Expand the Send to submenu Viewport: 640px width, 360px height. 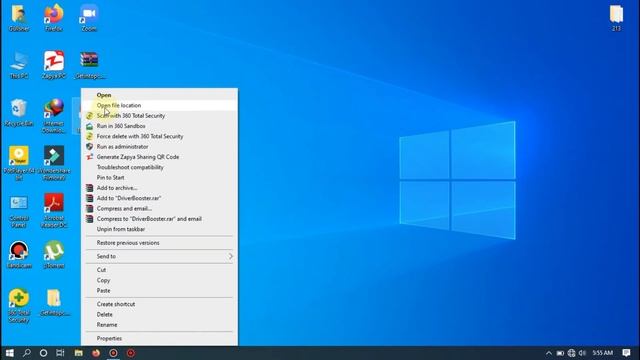(159, 256)
